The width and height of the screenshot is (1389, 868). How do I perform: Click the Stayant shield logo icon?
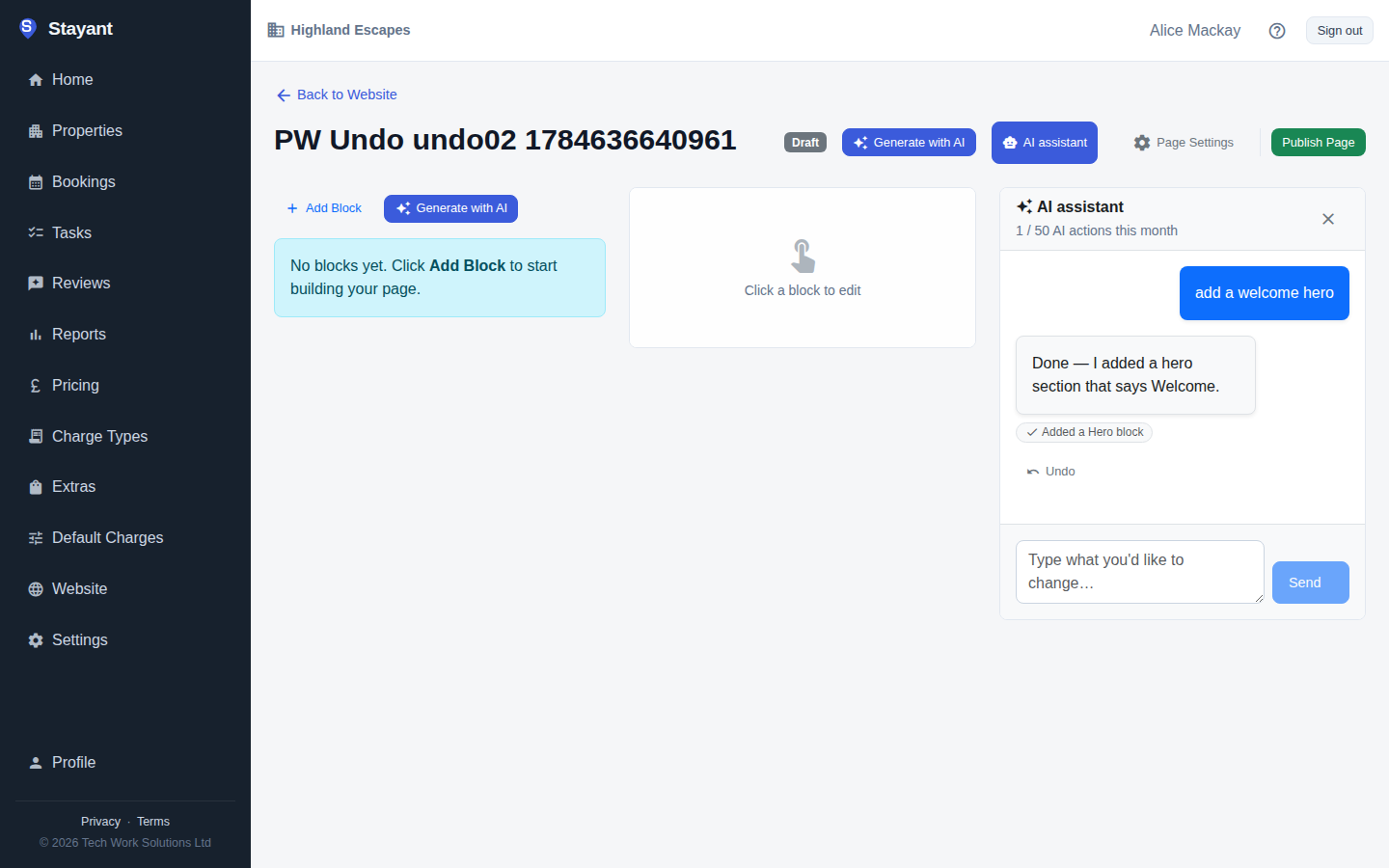click(27, 28)
